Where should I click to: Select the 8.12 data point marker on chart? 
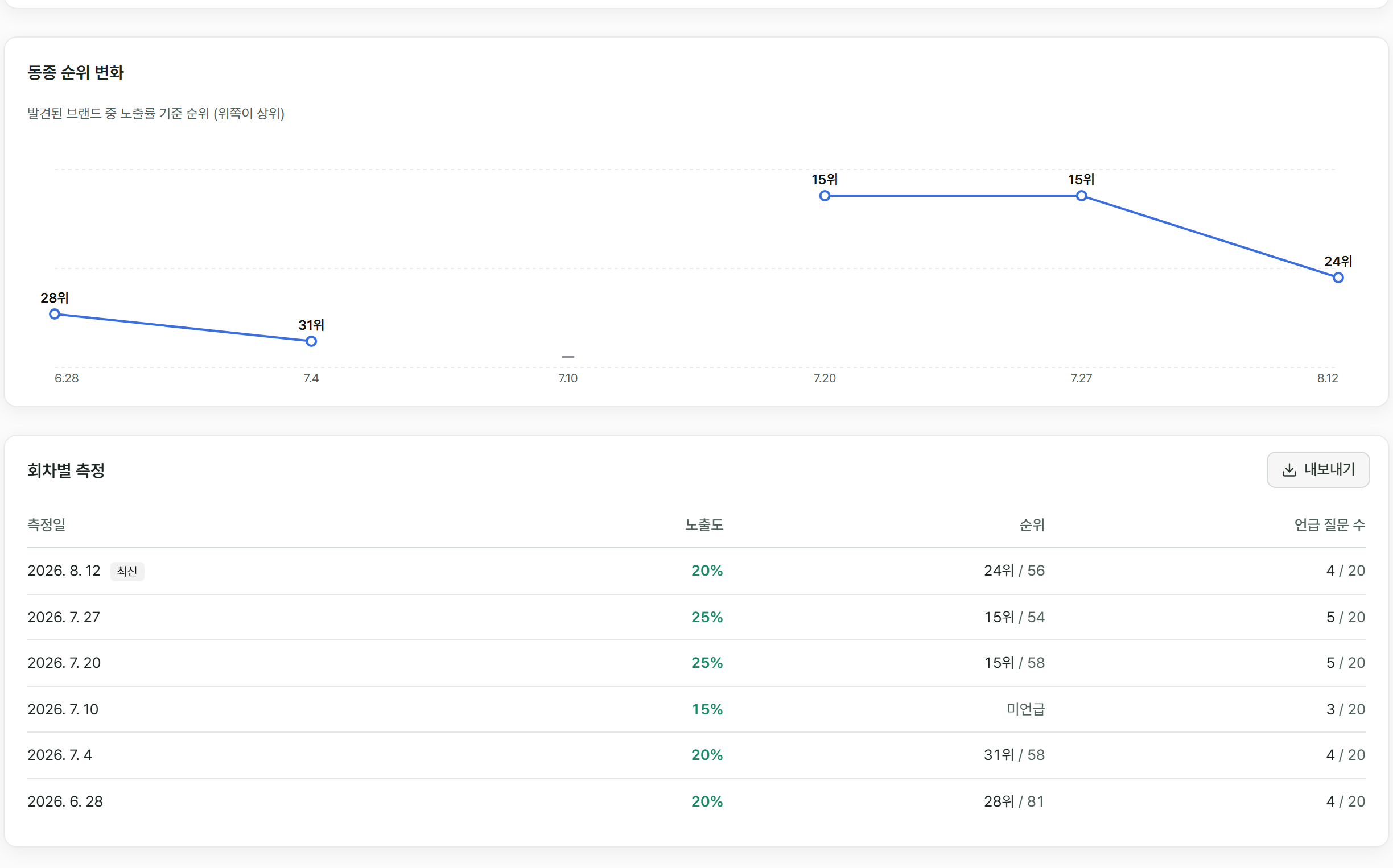[x=1338, y=278]
